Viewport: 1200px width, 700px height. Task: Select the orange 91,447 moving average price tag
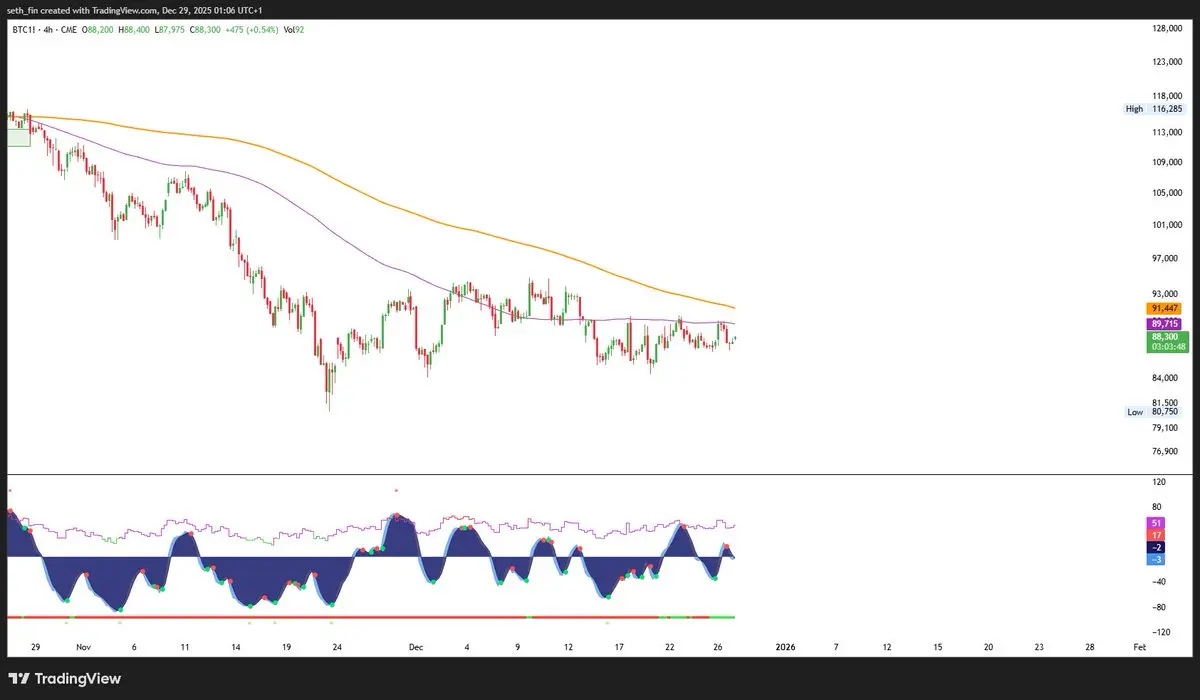click(1165, 309)
